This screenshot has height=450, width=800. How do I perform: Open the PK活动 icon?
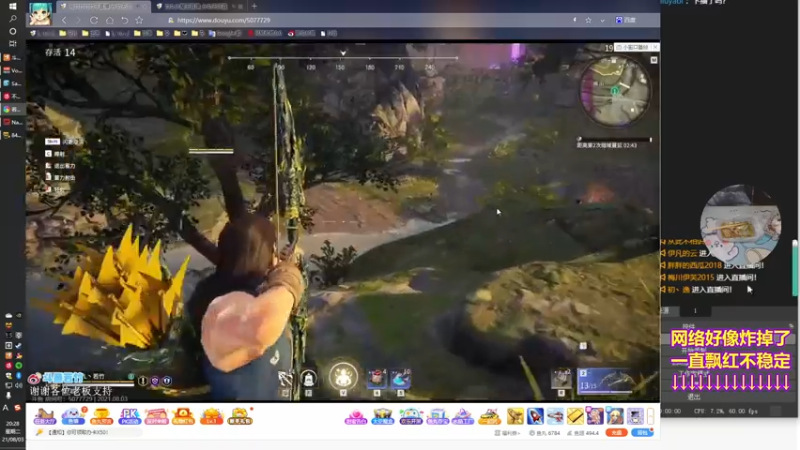pos(129,416)
